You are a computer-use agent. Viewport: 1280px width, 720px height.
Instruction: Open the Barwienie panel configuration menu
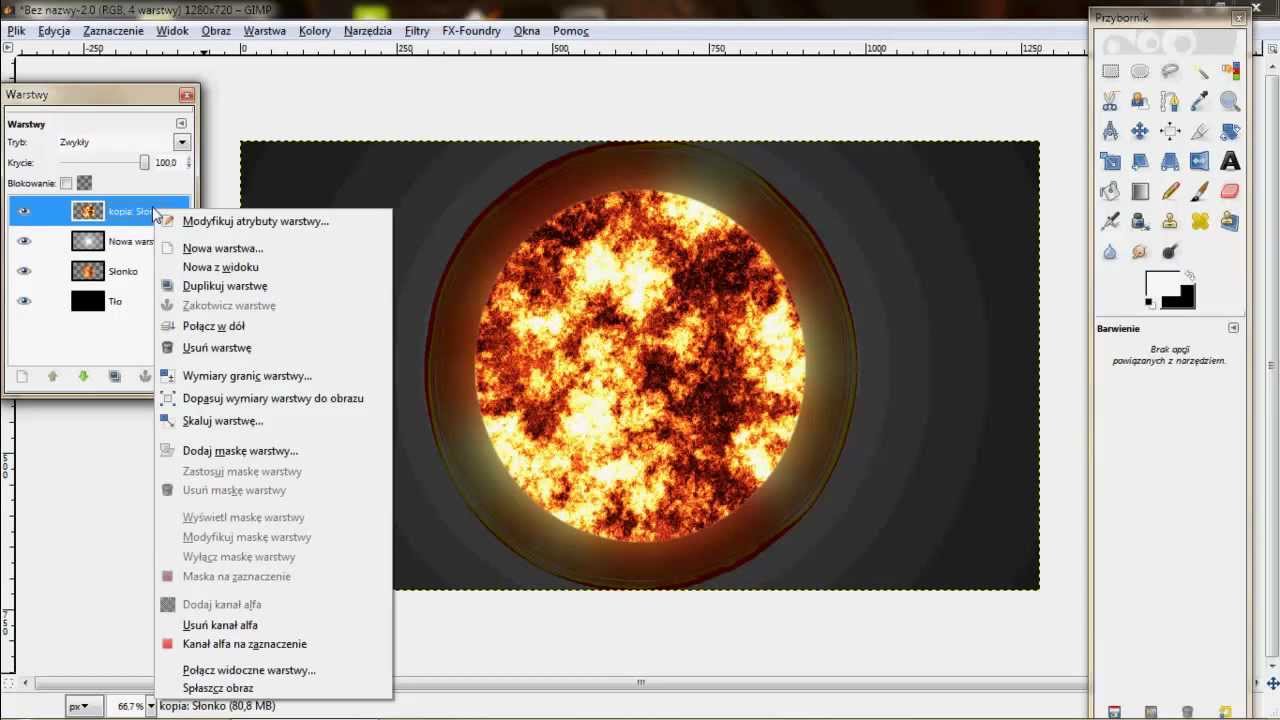(x=1233, y=328)
